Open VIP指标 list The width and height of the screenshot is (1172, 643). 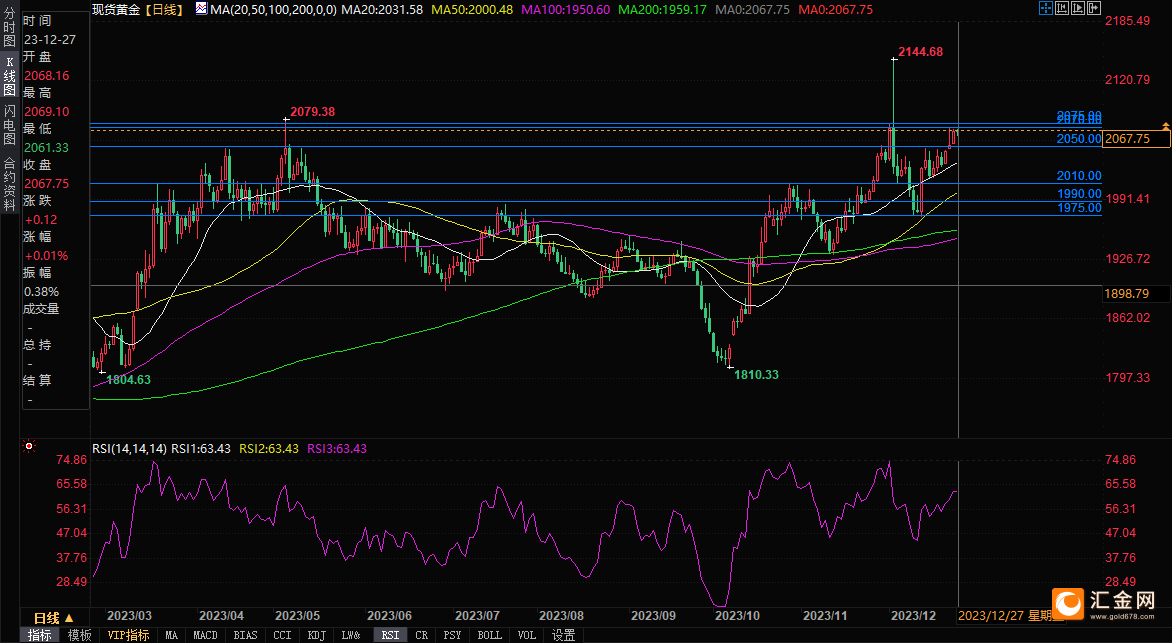[x=128, y=635]
